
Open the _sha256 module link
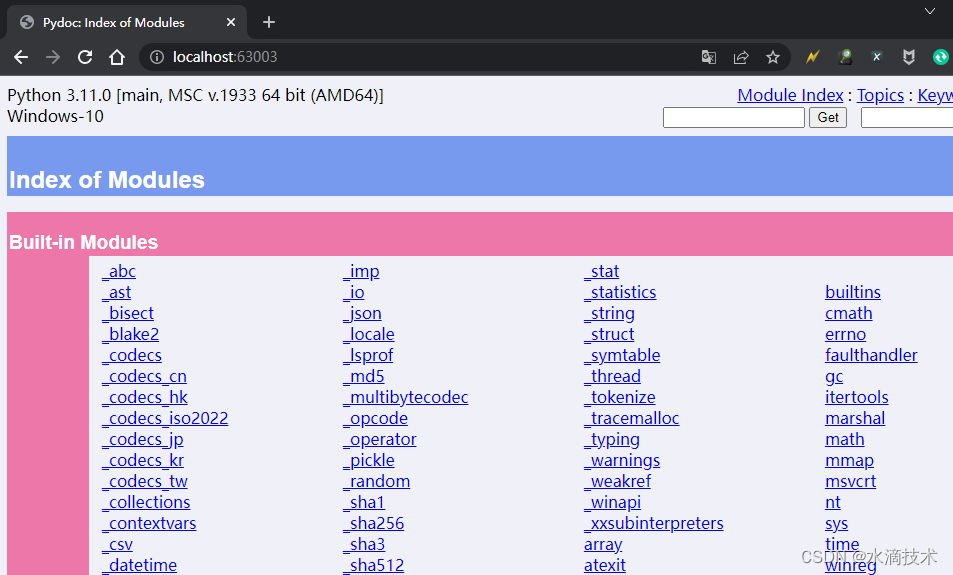(373, 523)
